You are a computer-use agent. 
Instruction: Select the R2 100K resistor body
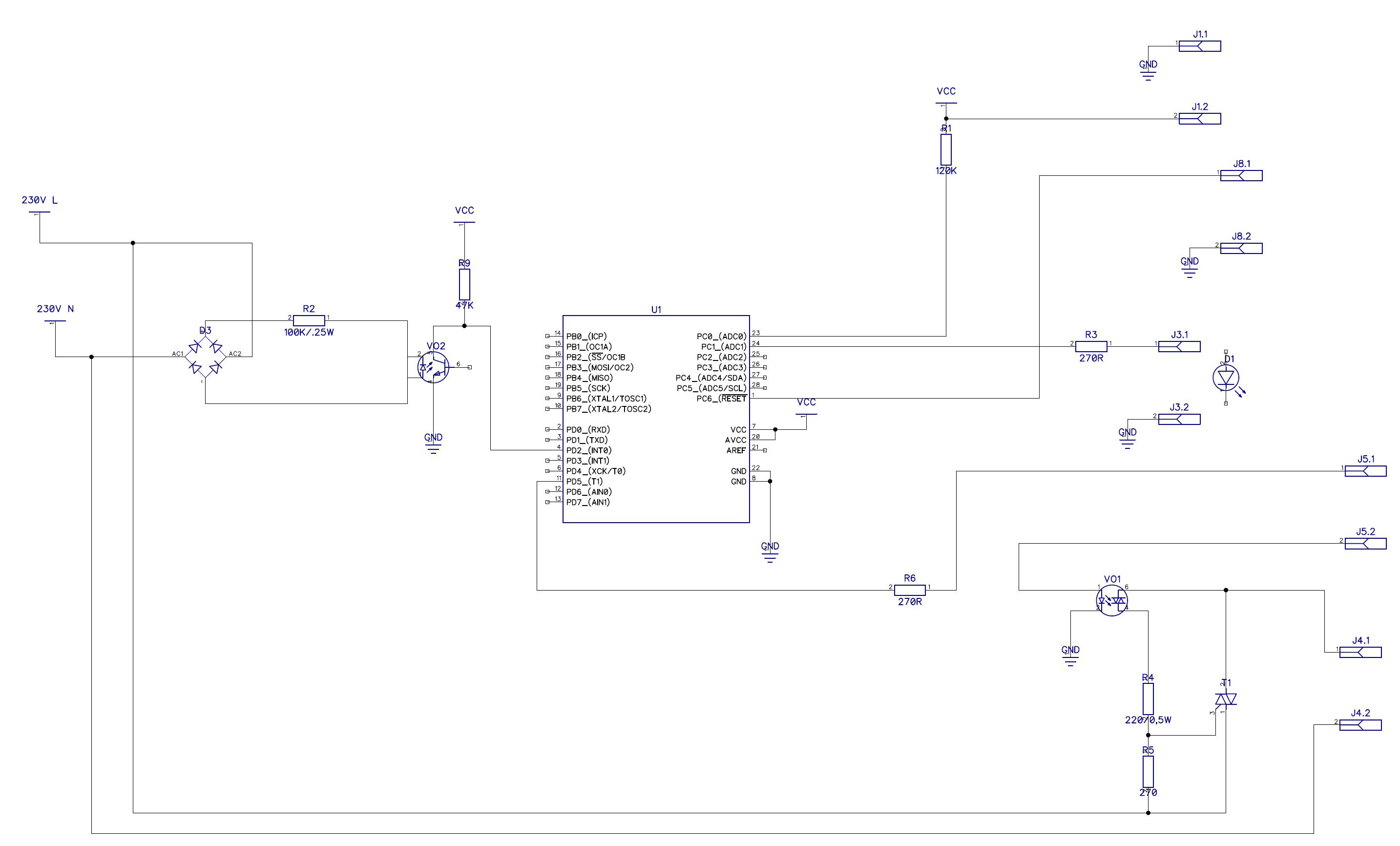click(309, 320)
